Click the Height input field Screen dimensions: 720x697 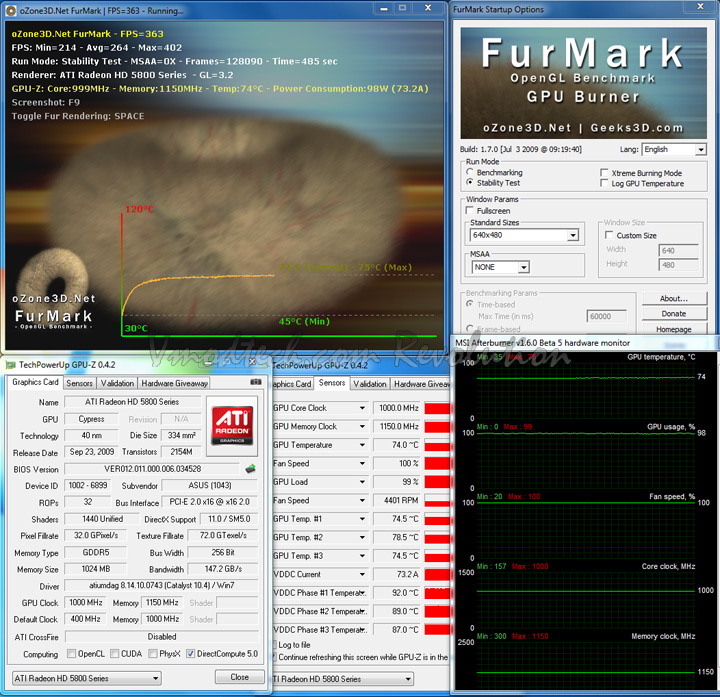click(x=679, y=265)
